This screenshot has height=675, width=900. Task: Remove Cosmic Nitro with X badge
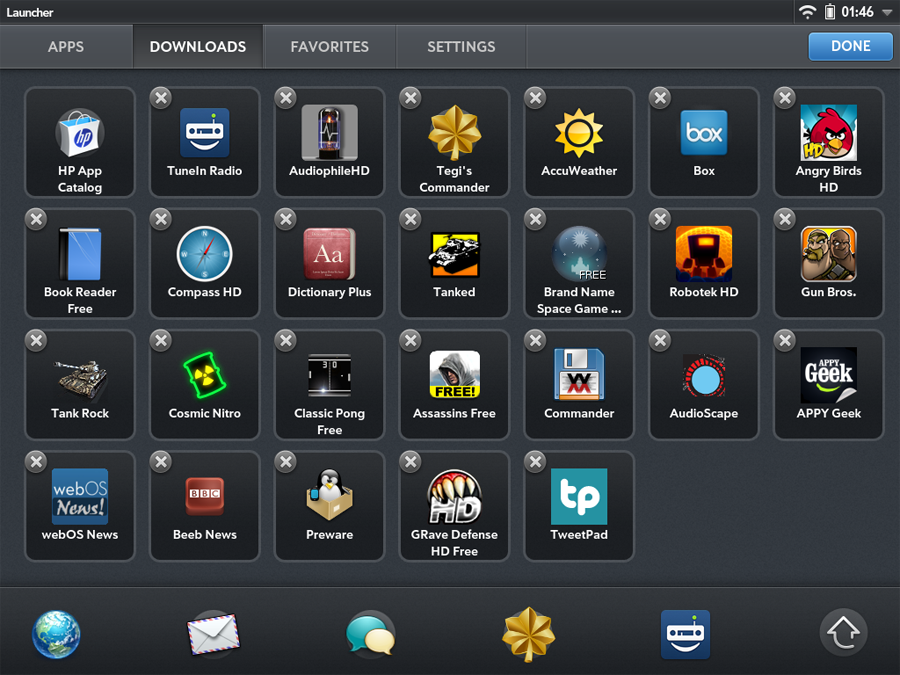click(161, 341)
